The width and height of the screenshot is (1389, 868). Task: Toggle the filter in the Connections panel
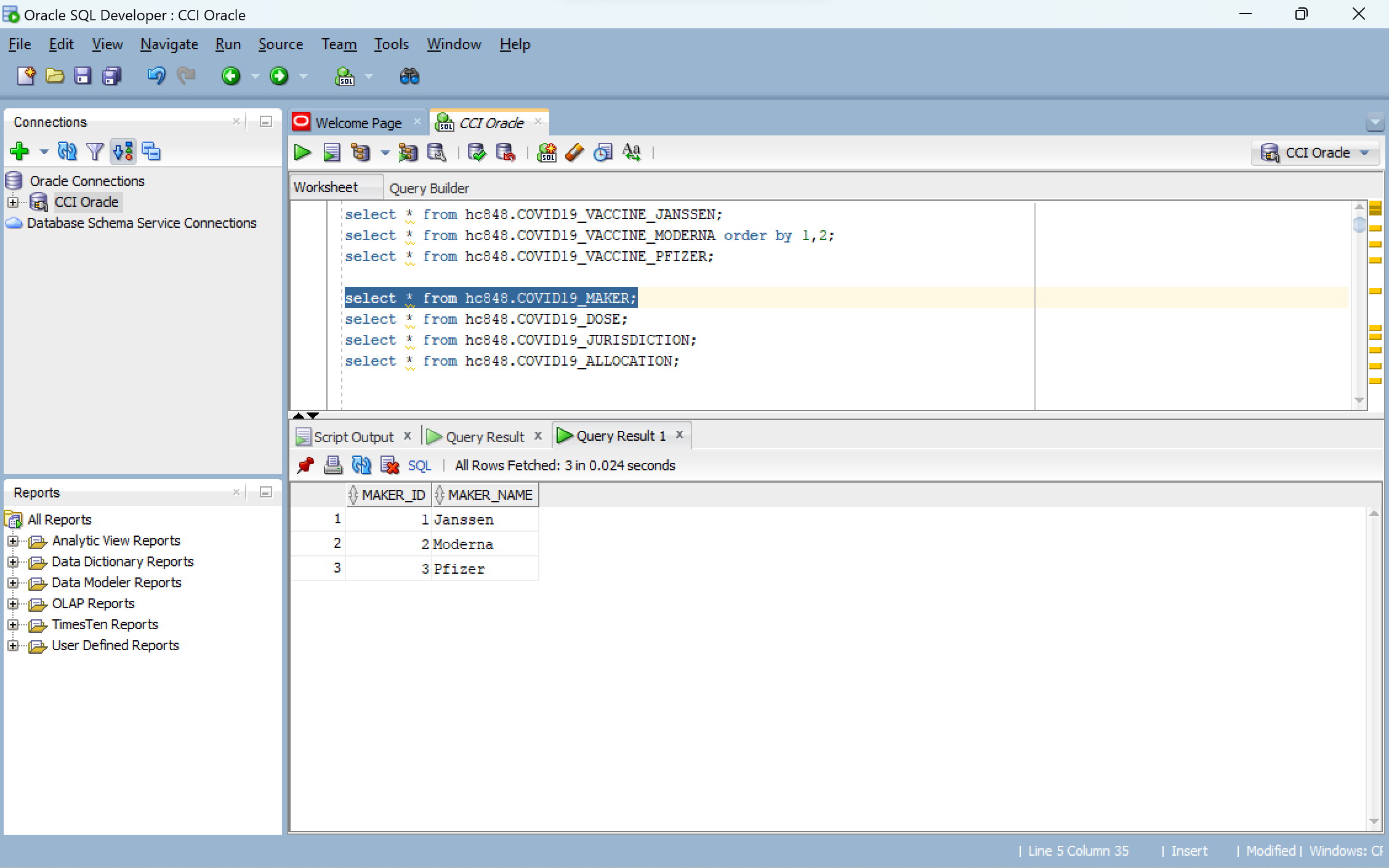tap(95, 151)
